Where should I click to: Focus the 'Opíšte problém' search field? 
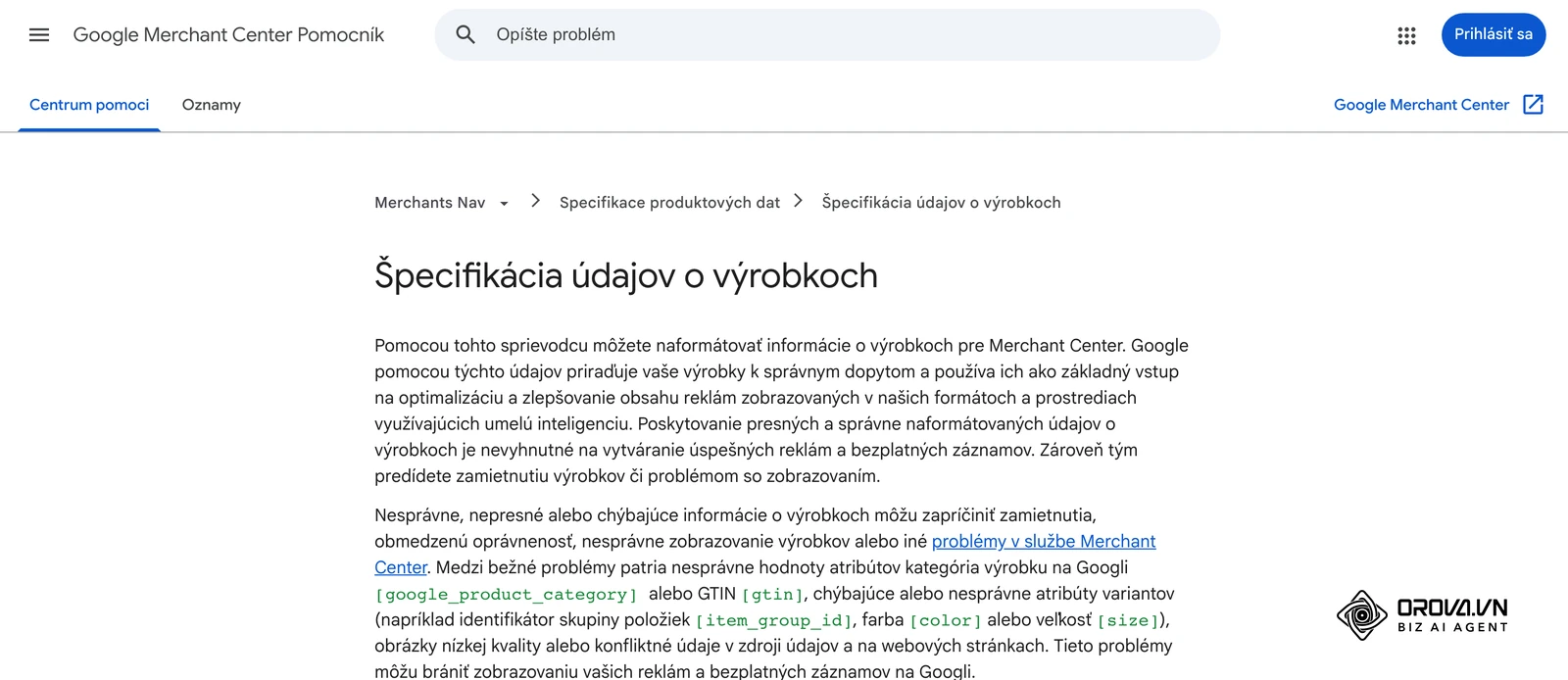827,35
